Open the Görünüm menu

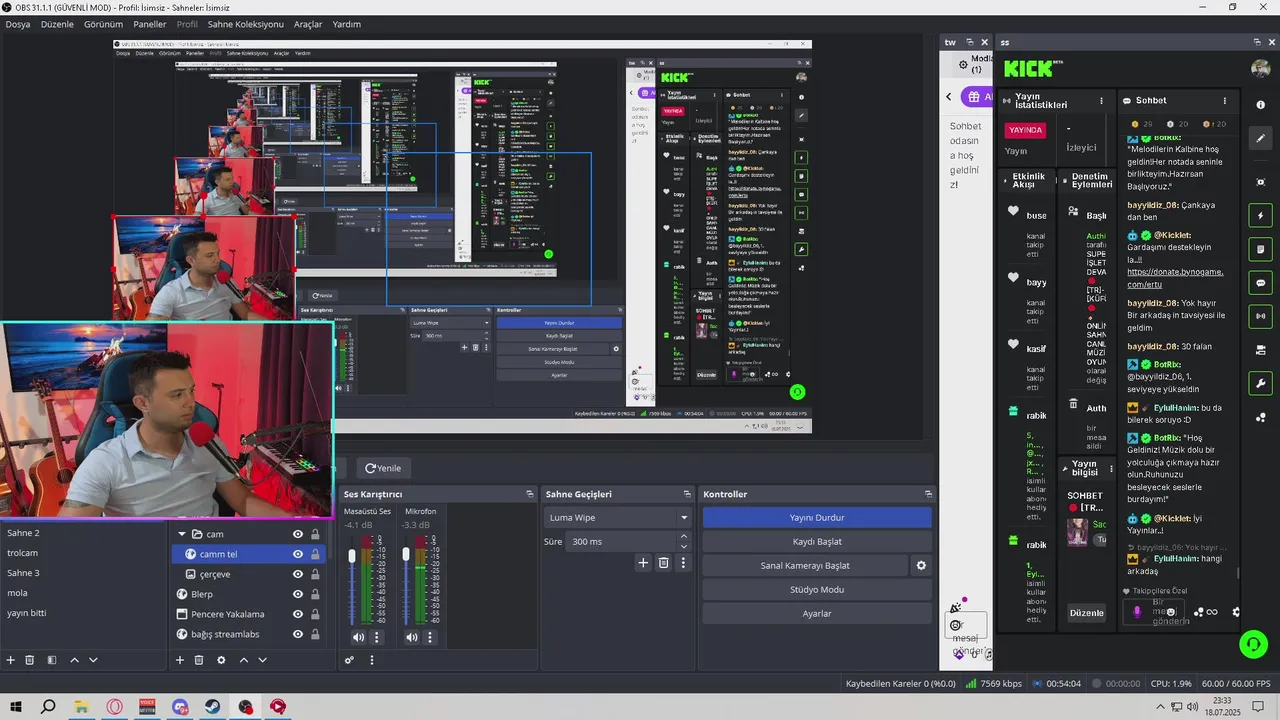pyautogui.click(x=103, y=24)
